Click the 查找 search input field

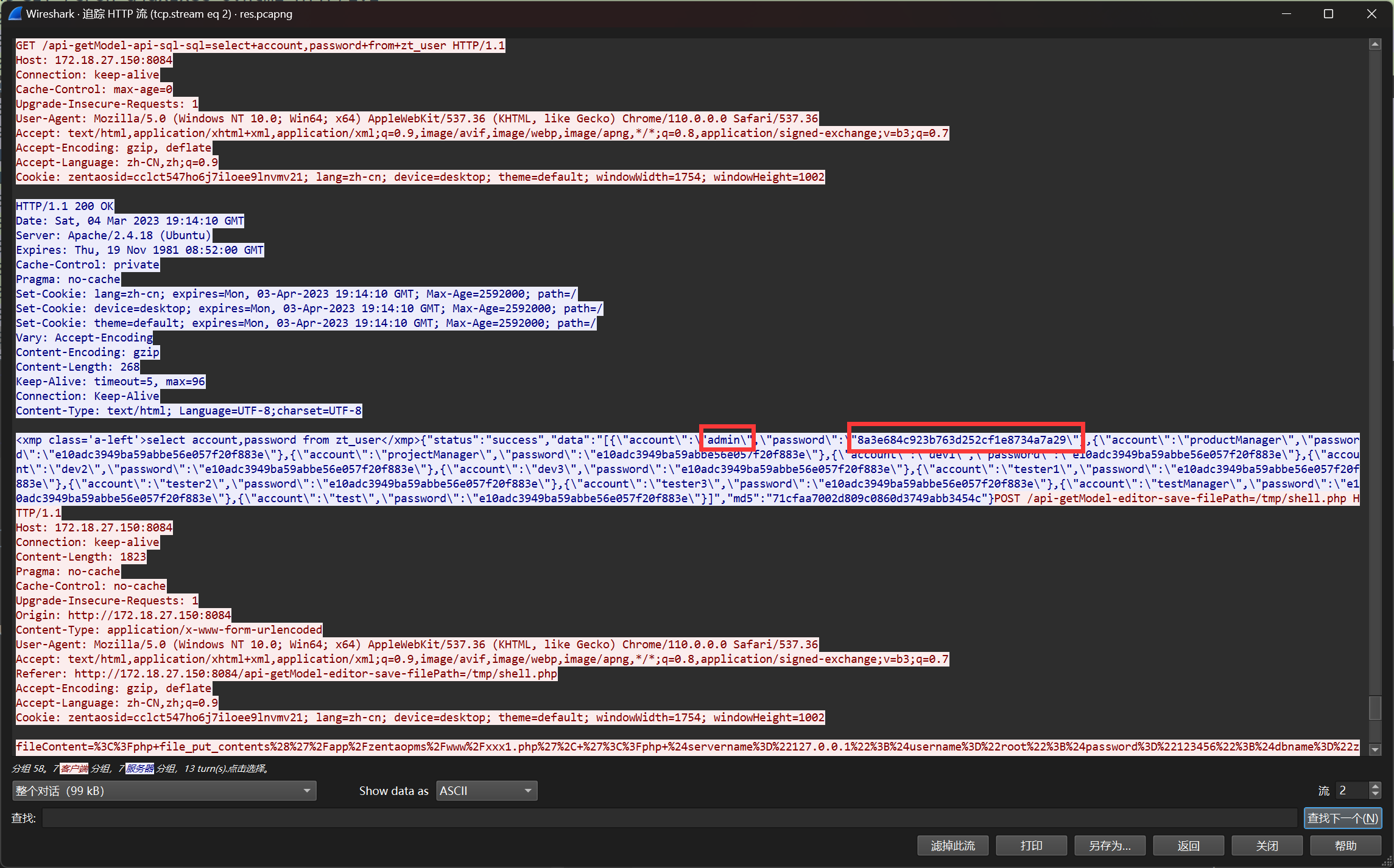tap(669, 818)
